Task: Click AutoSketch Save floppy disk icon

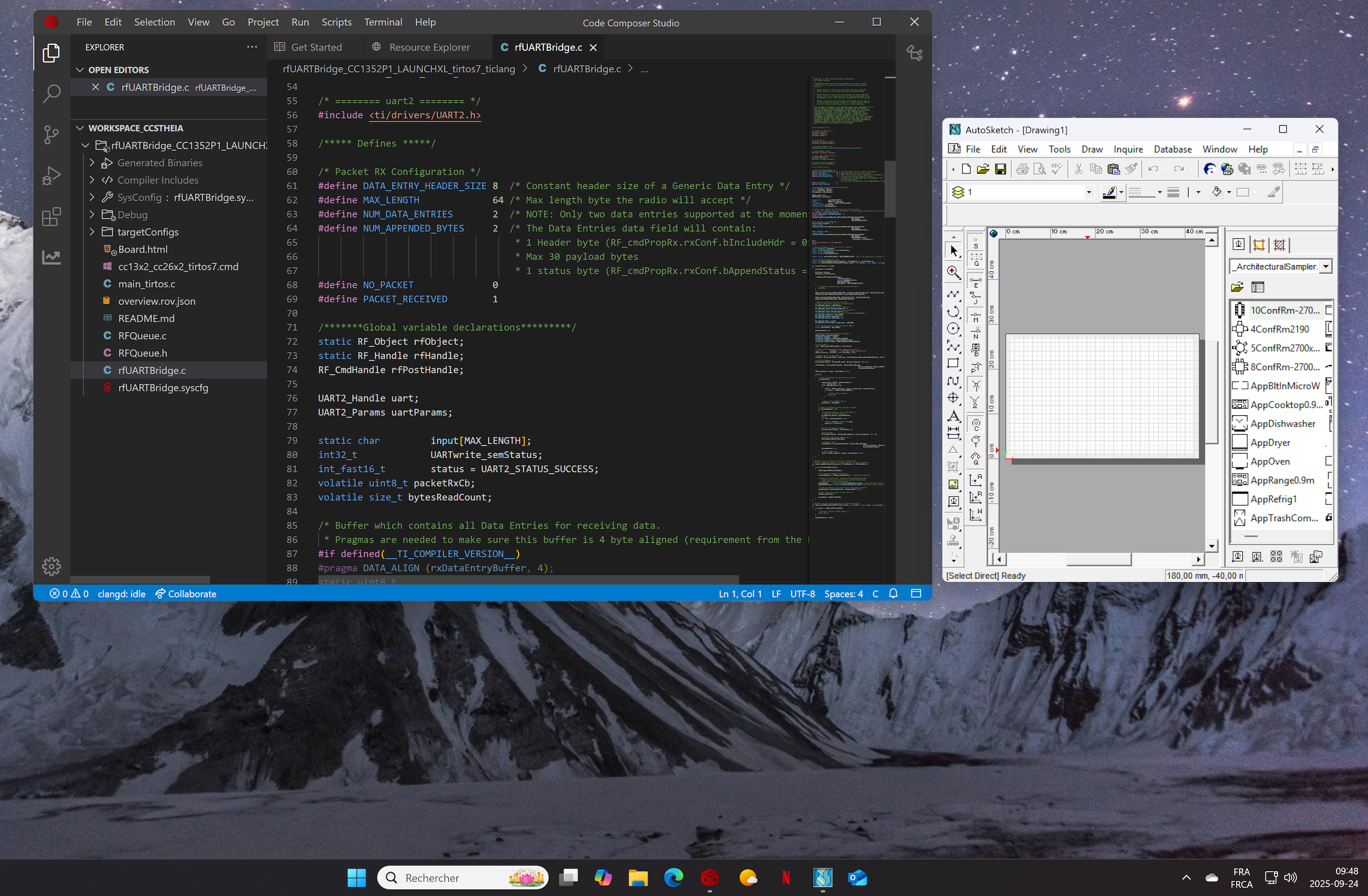Action: 1001,169
